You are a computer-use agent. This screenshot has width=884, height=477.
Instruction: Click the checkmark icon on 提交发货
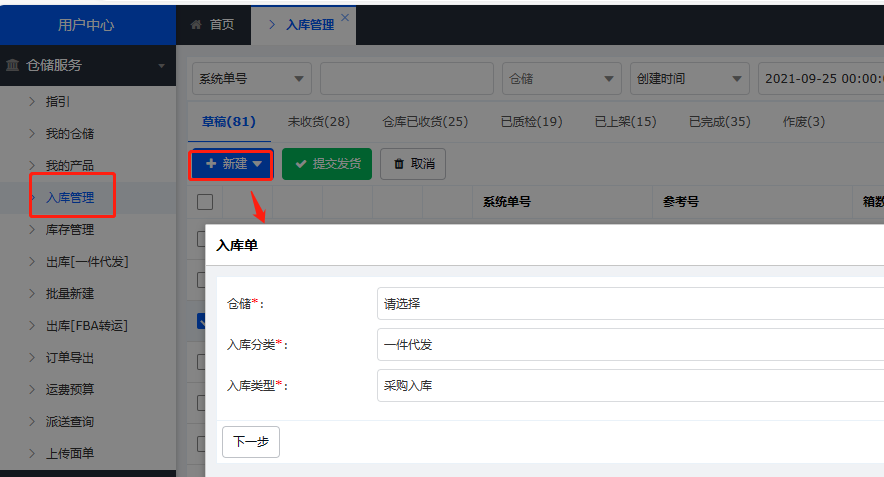301,164
